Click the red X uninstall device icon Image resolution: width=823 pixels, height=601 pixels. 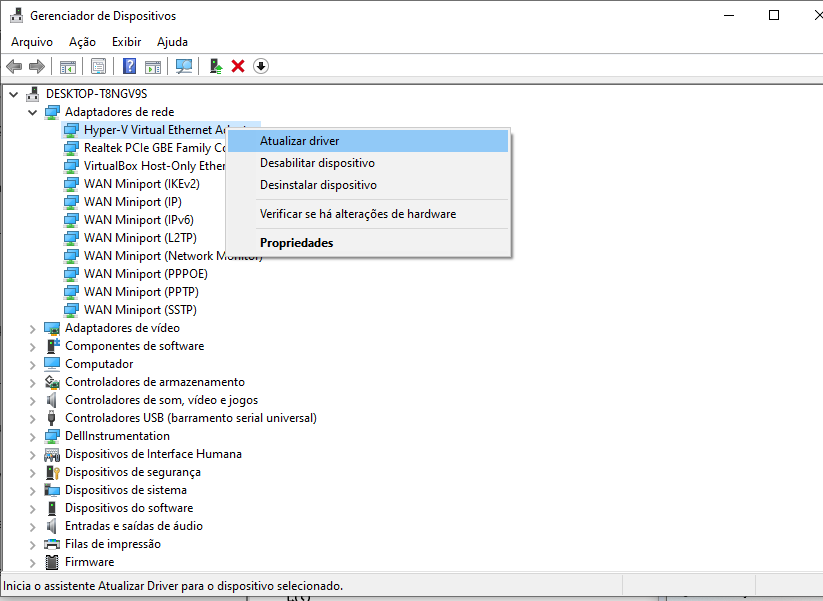(x=238, y=66)
